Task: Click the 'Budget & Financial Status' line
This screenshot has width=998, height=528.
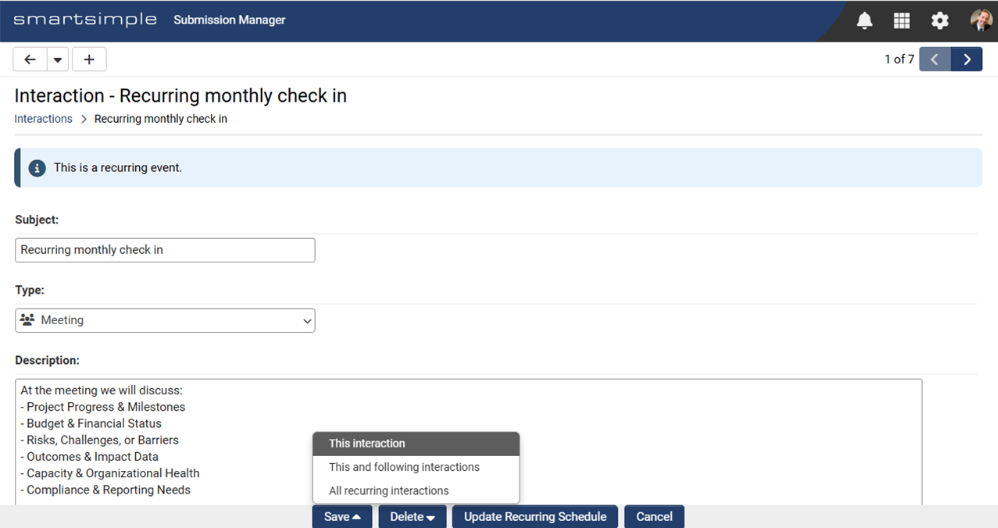Action: (x=91, y=424)
